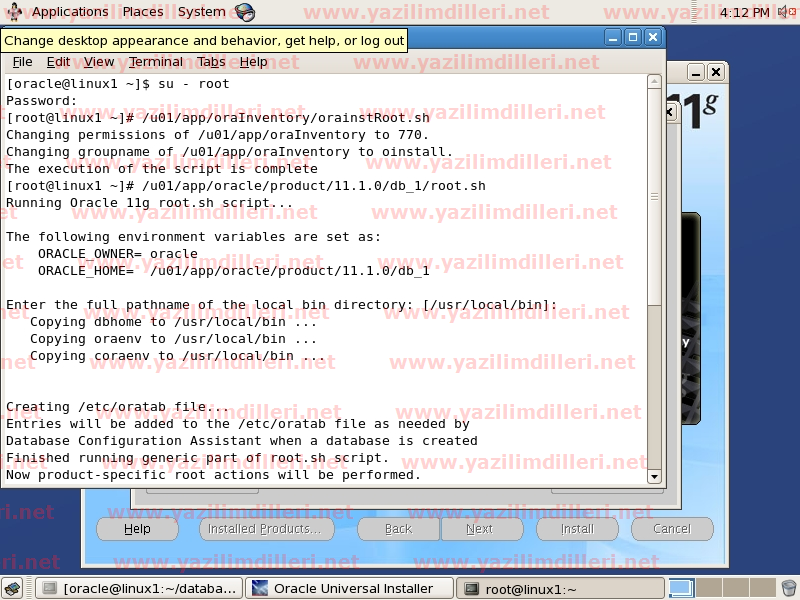Viewport: 800px width, 600px height.
Task: Open the Tabs menu in terminal
Action: pos(211,62)
